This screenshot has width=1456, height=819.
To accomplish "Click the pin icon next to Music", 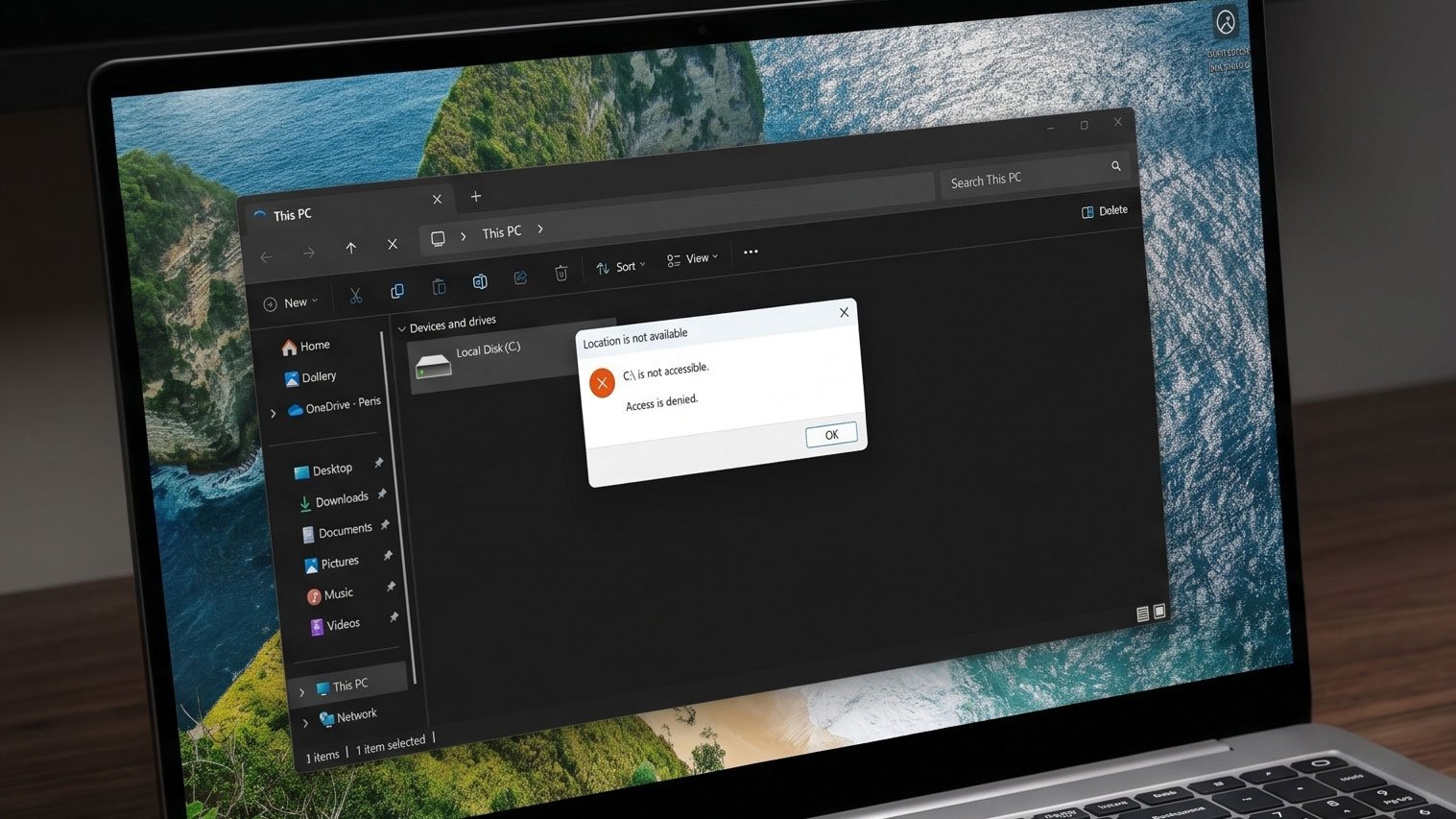I will 391,586.
